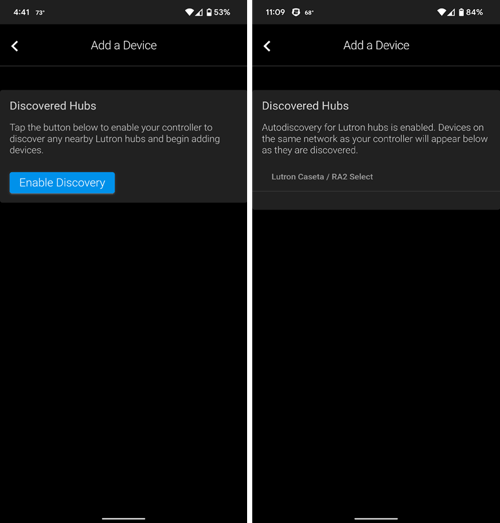Tap the 11:09 clock in status bar
Screen dimensions: 500x523
[275, 12]
